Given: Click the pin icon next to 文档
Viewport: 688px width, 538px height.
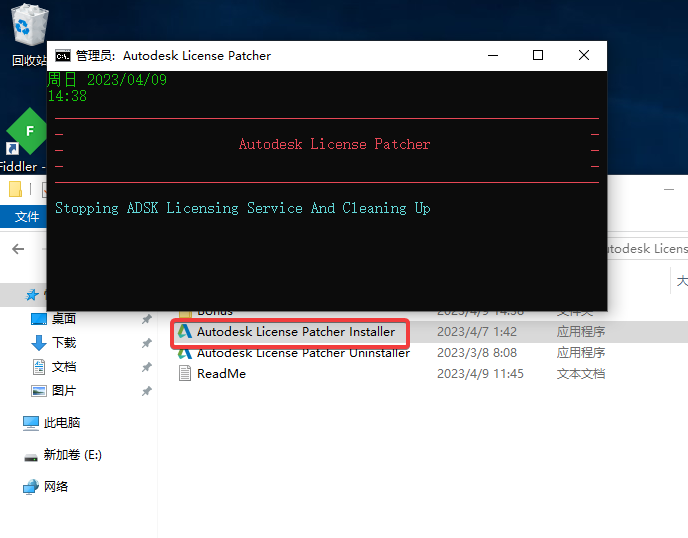Looking at the screenshot, I should pos(147,367).
